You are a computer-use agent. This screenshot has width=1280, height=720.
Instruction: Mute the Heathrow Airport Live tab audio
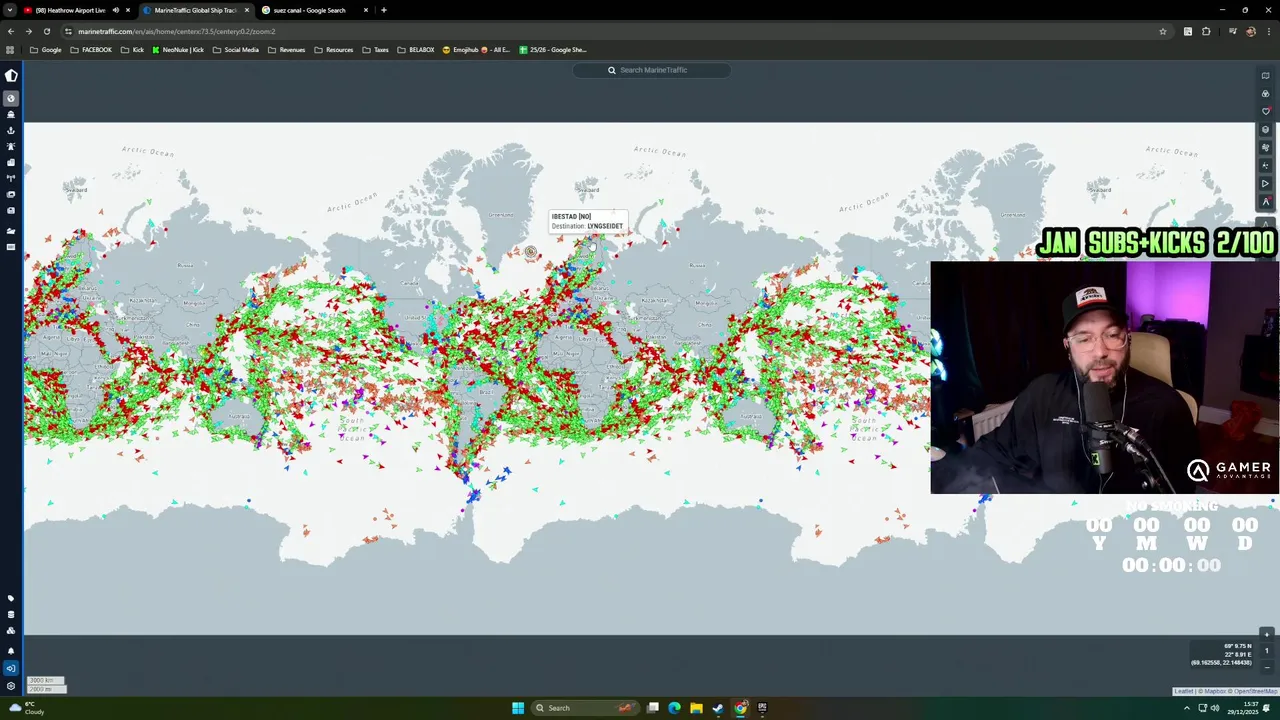pos(115,10)
